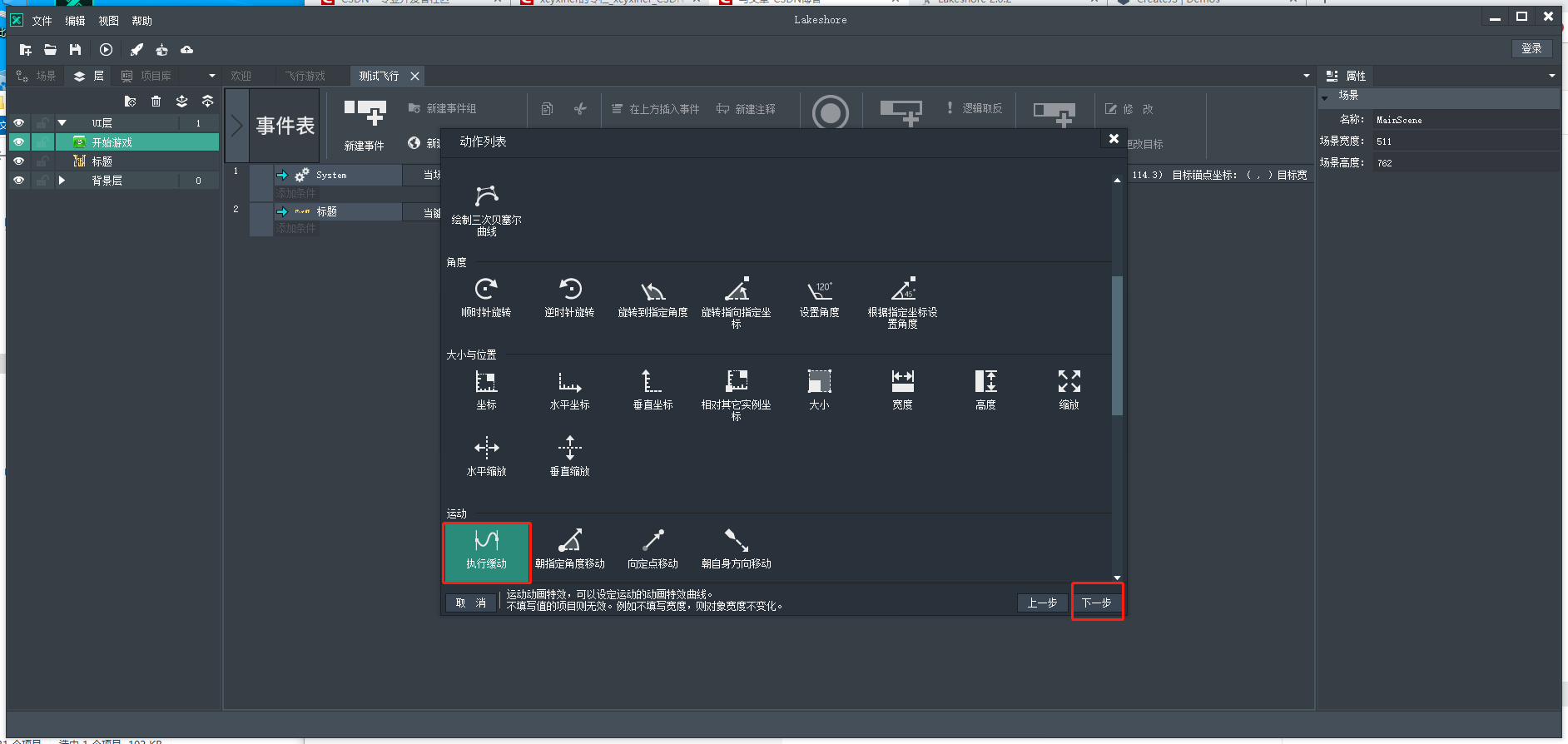Screen dimensions: 1568x744
Task: Open the 视图 menu
Action: [108, 21]
